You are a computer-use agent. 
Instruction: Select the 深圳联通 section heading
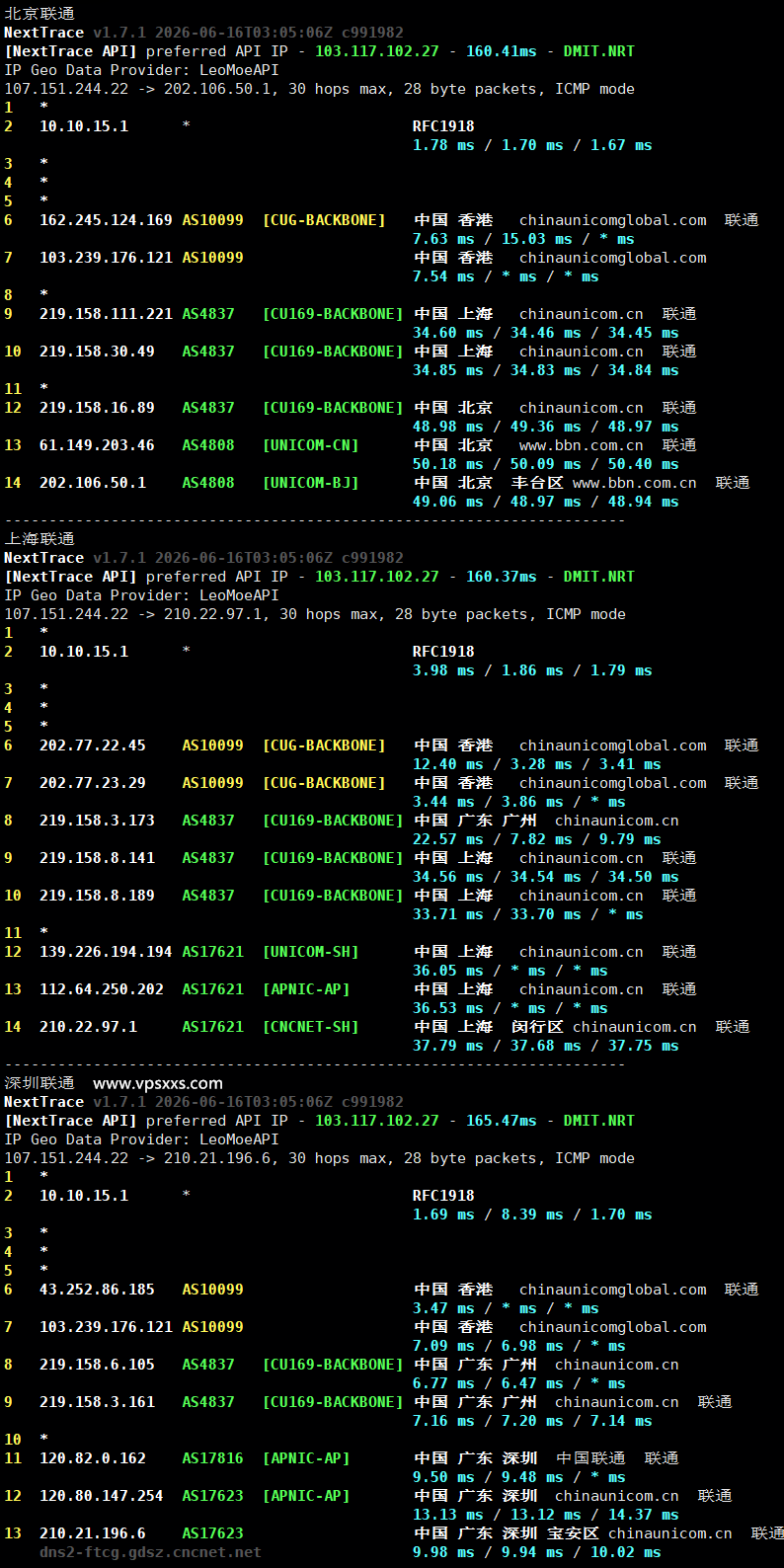tap(39, 1083)
